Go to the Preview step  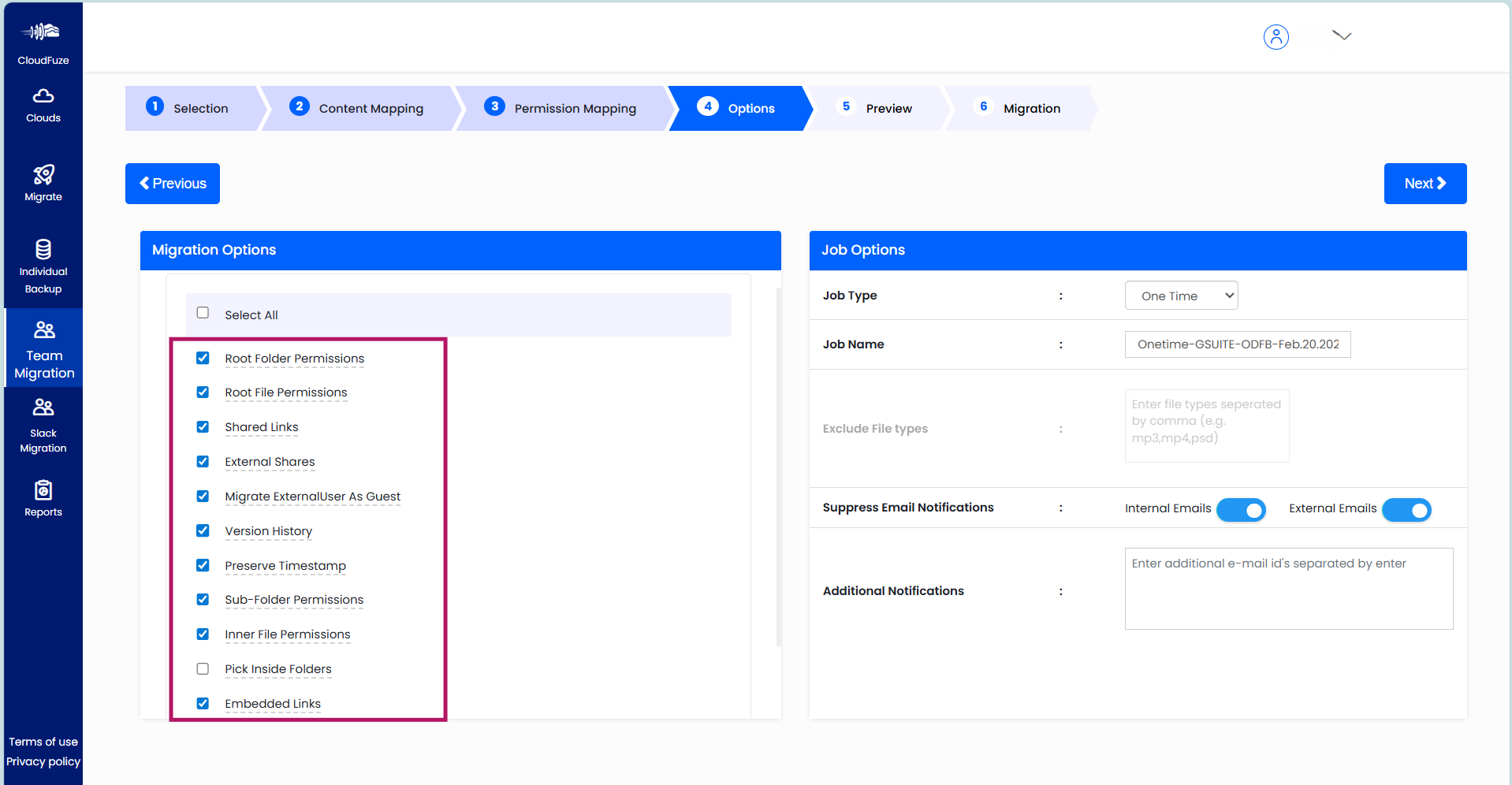(x=888, y=108)
